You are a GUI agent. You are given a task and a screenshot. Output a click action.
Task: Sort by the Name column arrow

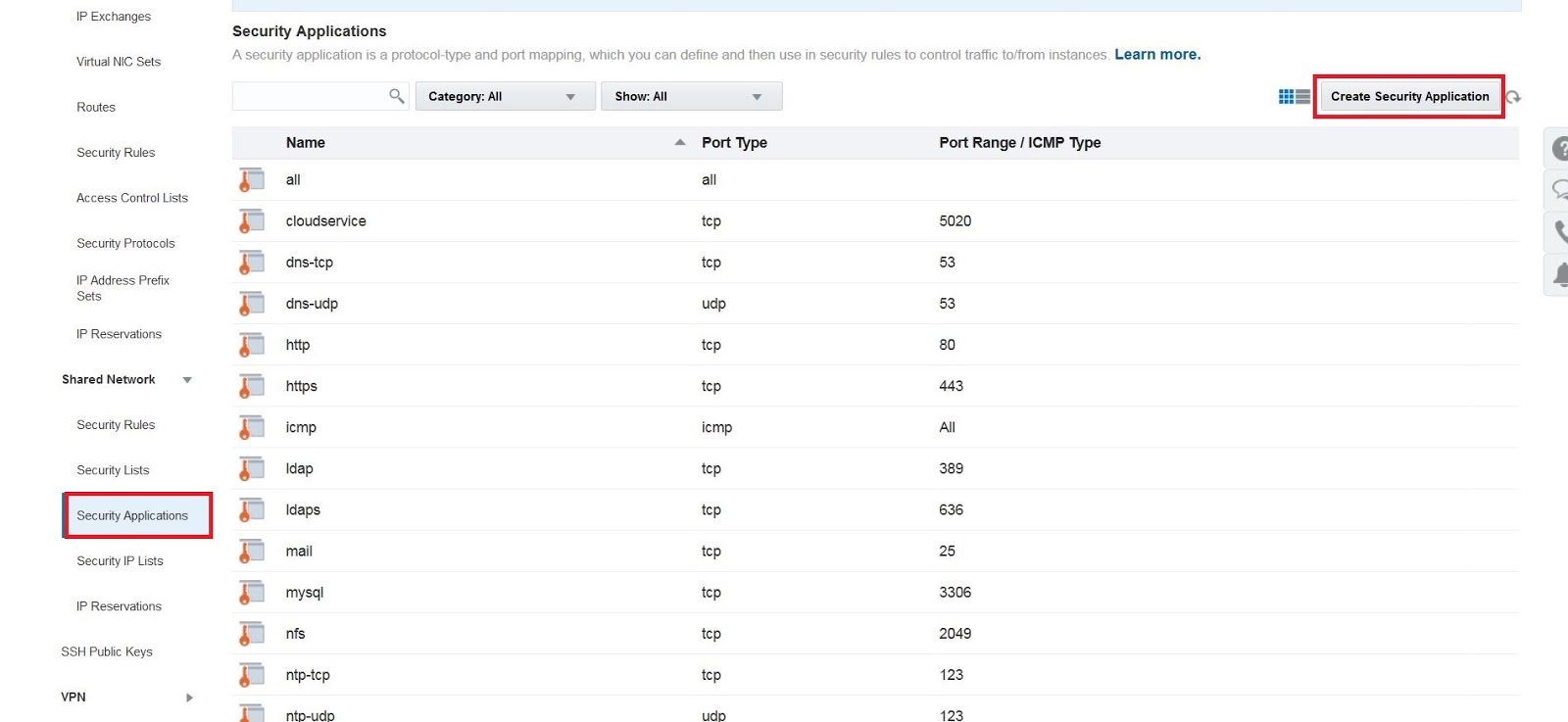coord(679,143)
